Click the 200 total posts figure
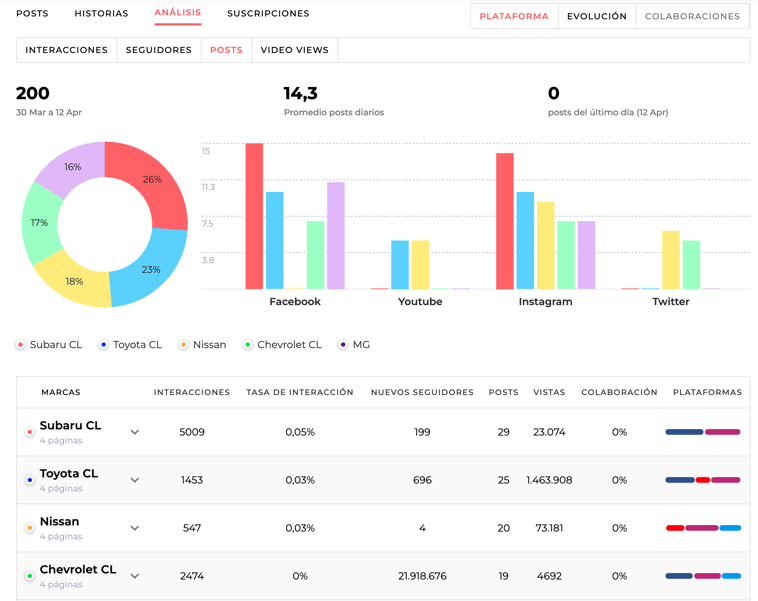This screenshot has width=758, height=601. (x=32, y=93)
